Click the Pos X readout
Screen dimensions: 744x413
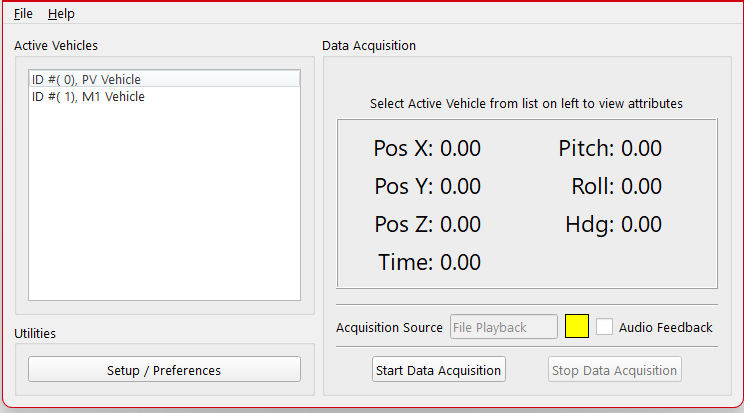[427, 149]
